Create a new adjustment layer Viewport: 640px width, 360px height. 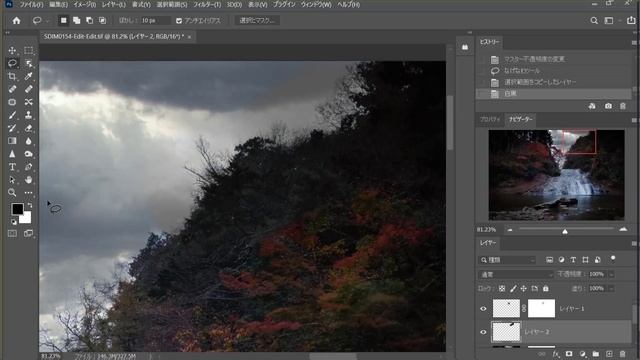pyautogui.click(x=582, y=354)
